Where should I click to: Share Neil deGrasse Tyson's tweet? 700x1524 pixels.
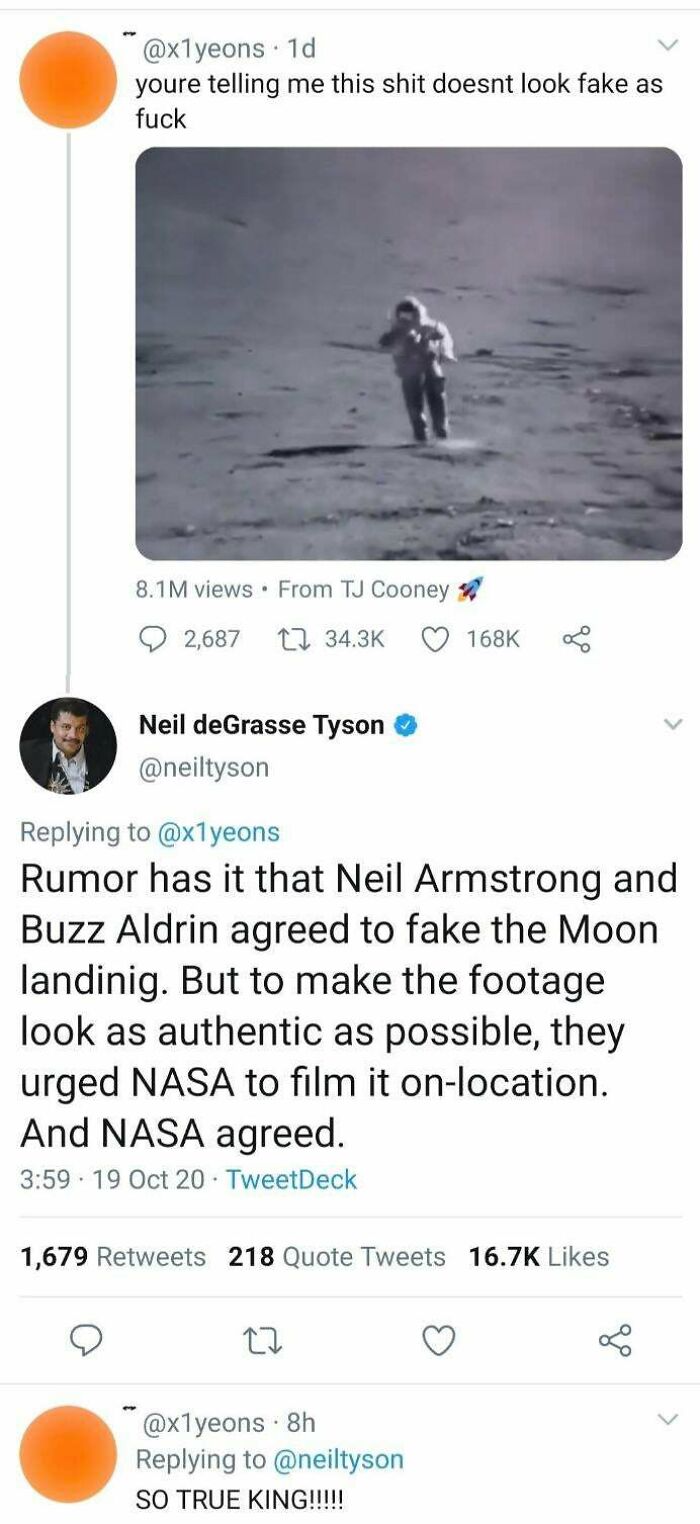click(614, 1339)
